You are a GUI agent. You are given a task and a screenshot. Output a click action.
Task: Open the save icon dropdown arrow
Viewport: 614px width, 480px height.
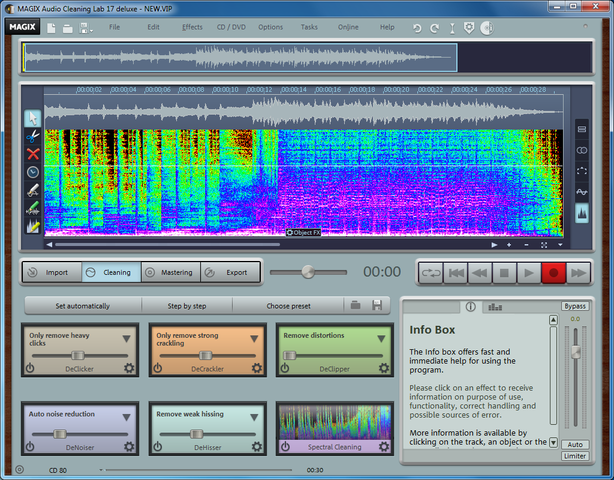(92, 31)
